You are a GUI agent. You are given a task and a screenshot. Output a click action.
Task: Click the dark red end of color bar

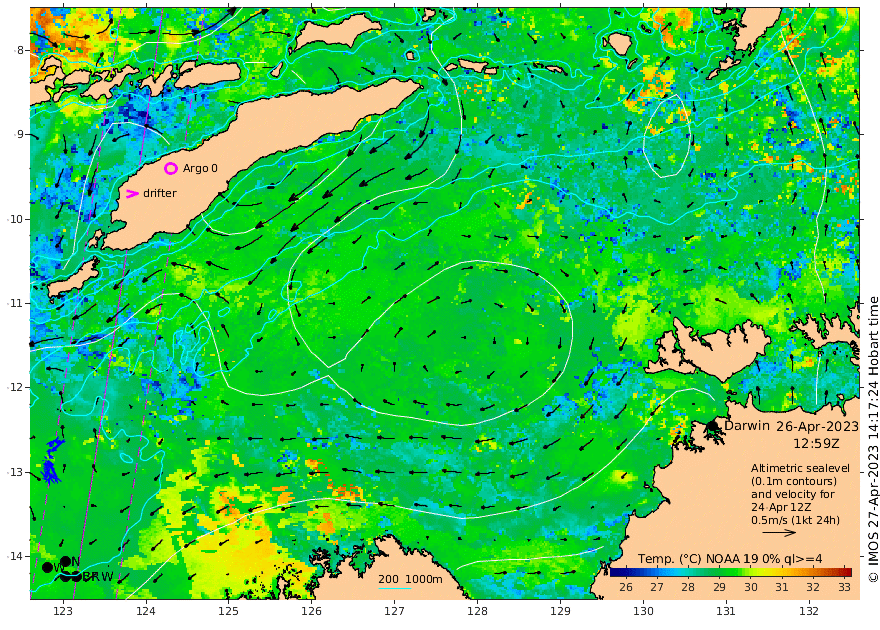click(846, 572)
